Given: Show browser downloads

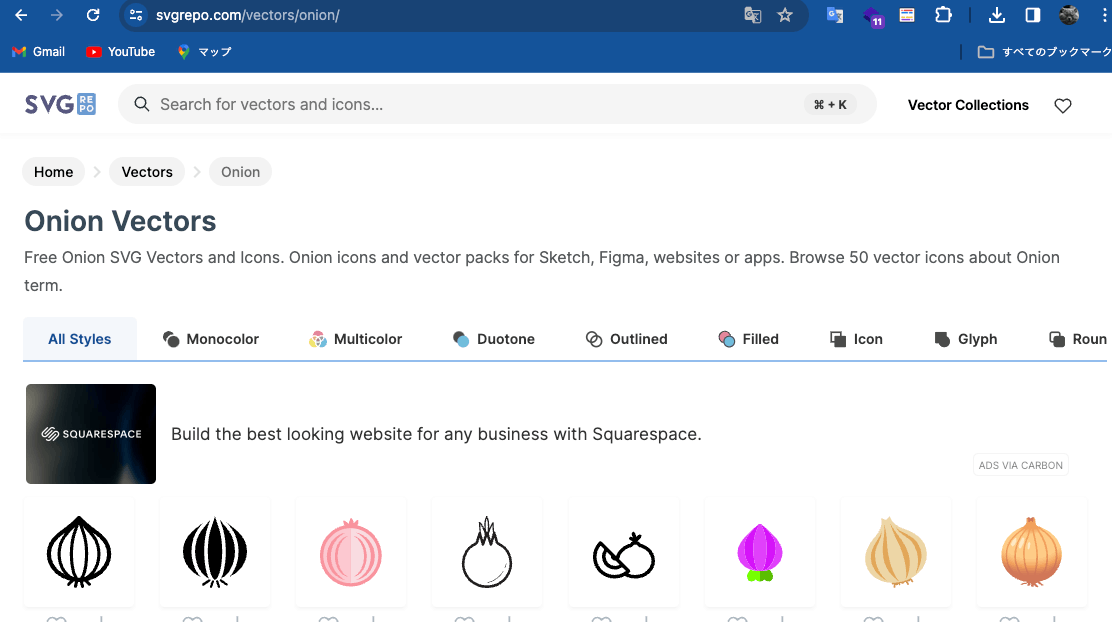Looking at the screenshot, I should pyautogui.click(x=996, y=15).
